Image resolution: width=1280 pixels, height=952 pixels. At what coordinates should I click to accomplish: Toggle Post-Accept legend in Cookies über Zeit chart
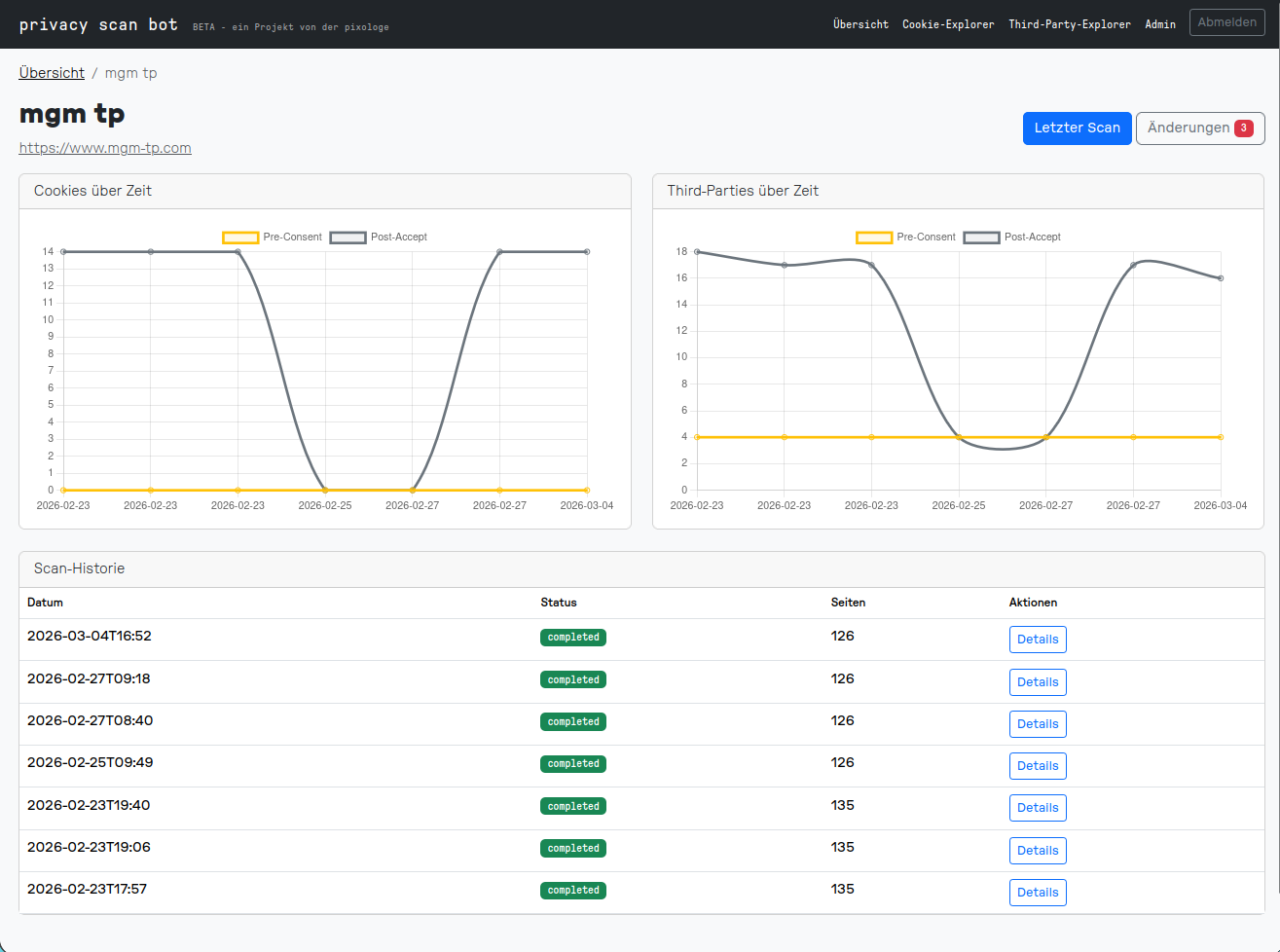(x=379, y=238)
